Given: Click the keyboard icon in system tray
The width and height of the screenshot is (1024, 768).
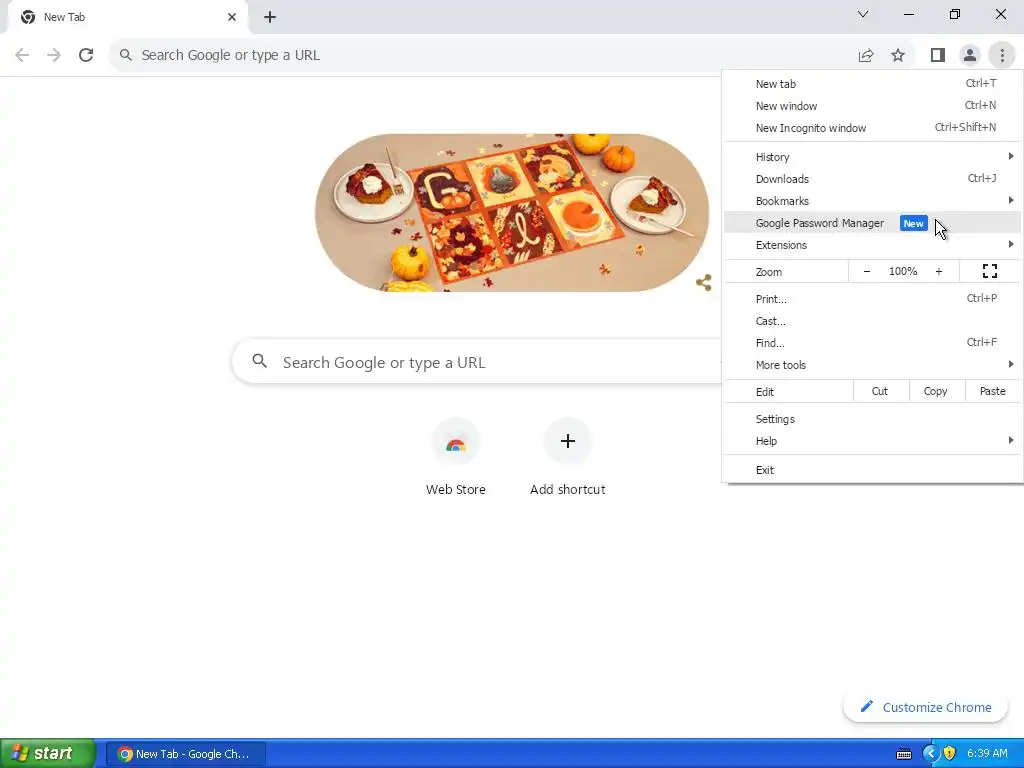Looking at the screenshot, I should pos(904,754).
